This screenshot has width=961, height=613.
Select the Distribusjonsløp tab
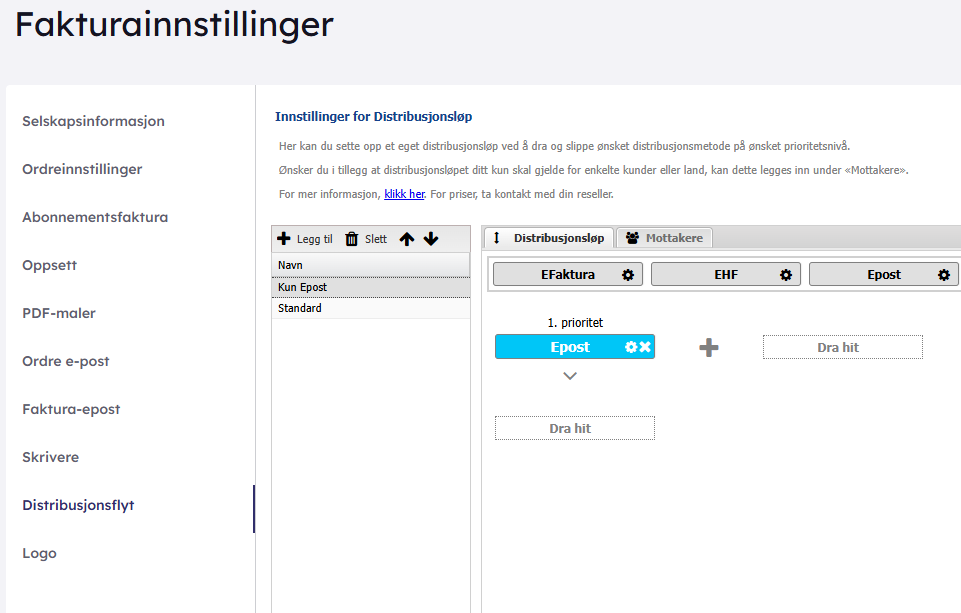[x=549, y=238]
